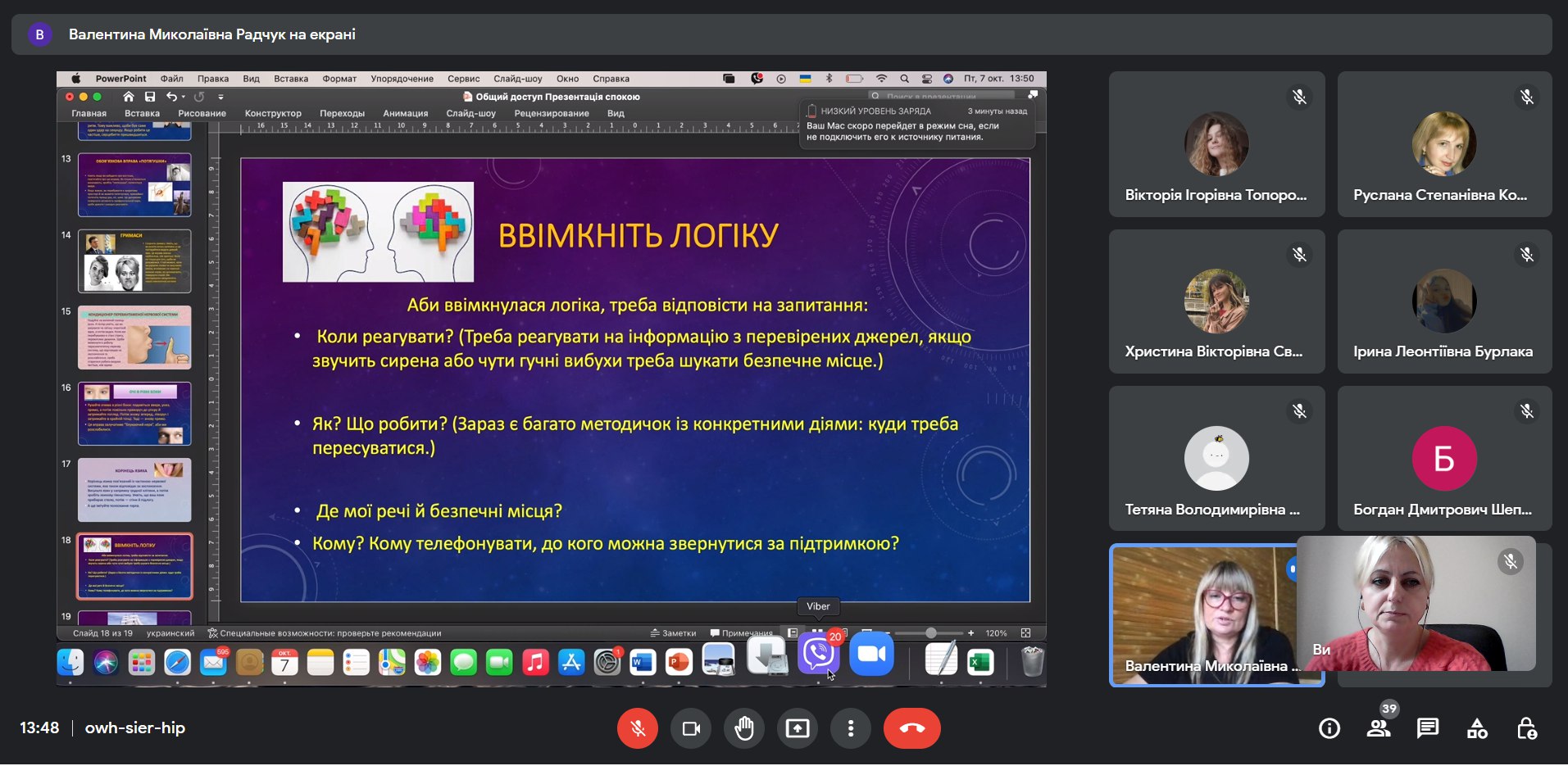Leave the call with the red hang-up button
The width and height of the screenshot is (1568, 766).
(x=911, y=728)
